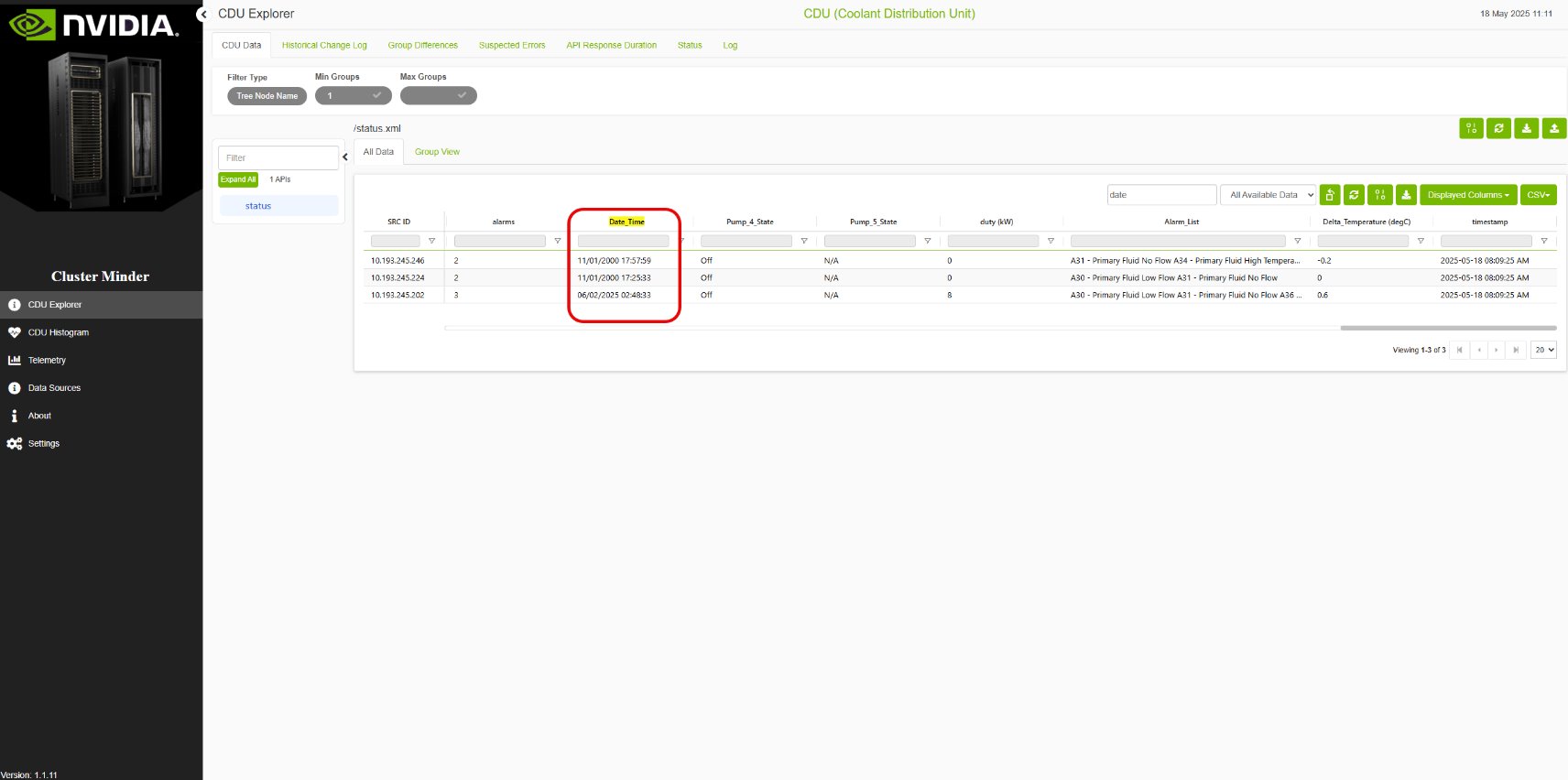Click the column settings icon in table toolbar
The width and height of the screenshot is (1568, 780).
coord(1380,195)
